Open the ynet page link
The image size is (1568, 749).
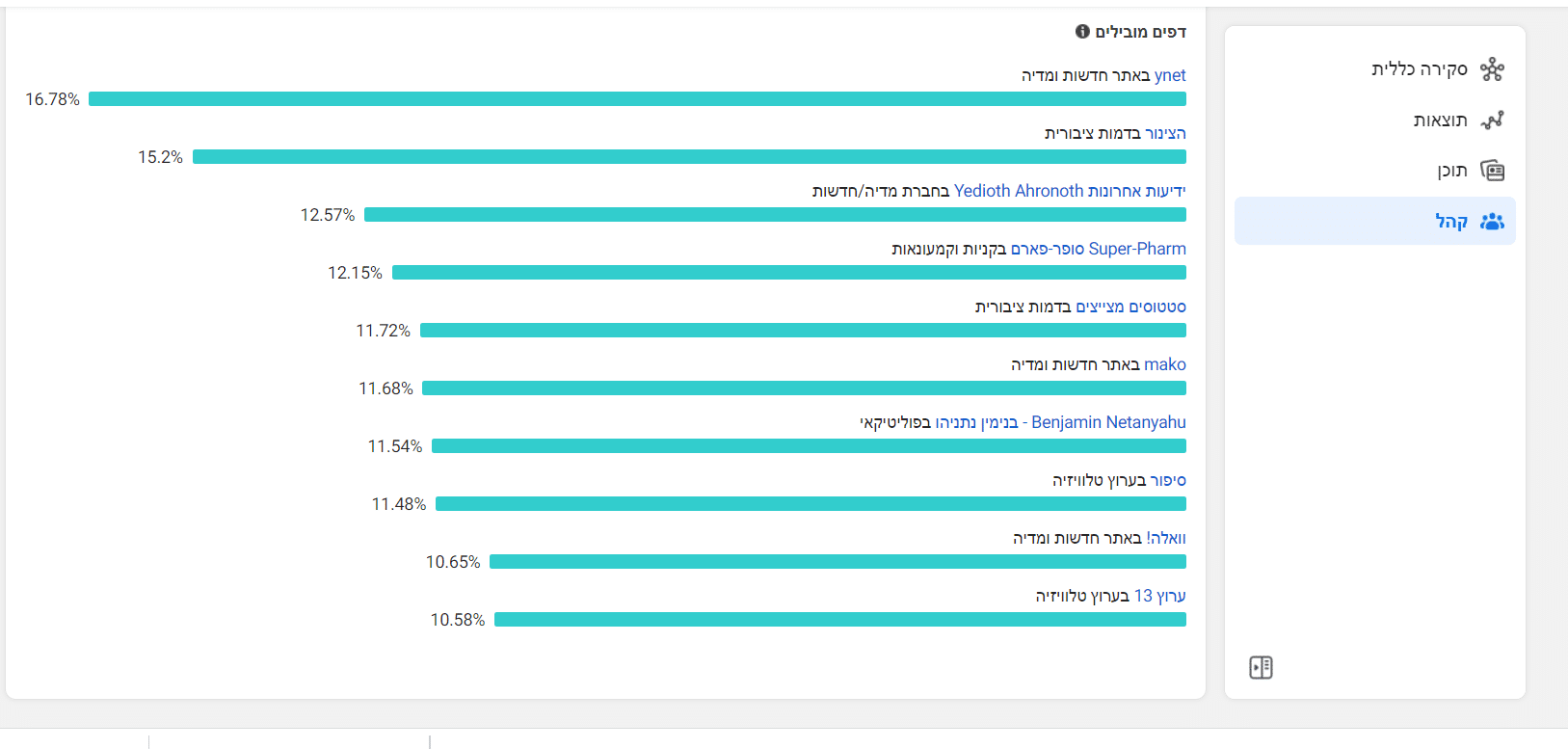[1170, 75]
